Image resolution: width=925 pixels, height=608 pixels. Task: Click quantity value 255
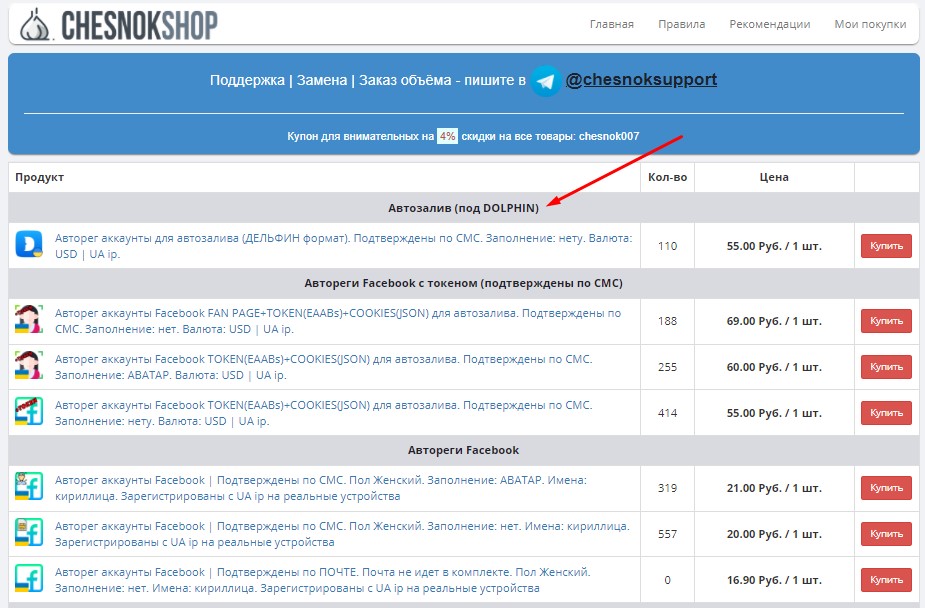[667, 367]
